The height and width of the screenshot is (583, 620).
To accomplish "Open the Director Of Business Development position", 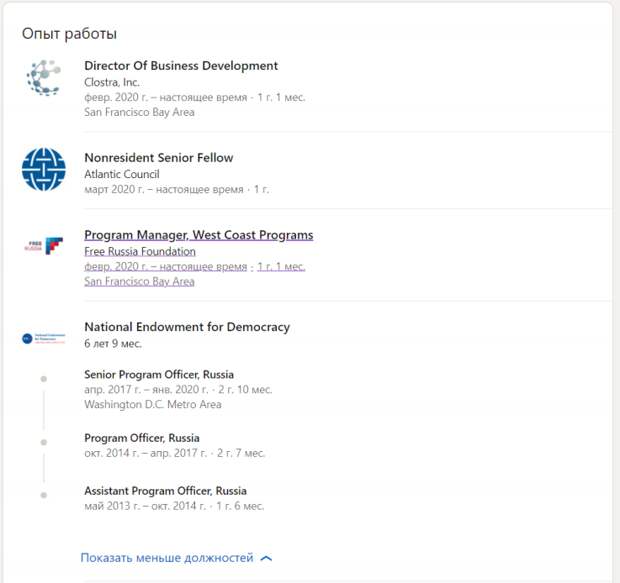I will click(181, 66).
